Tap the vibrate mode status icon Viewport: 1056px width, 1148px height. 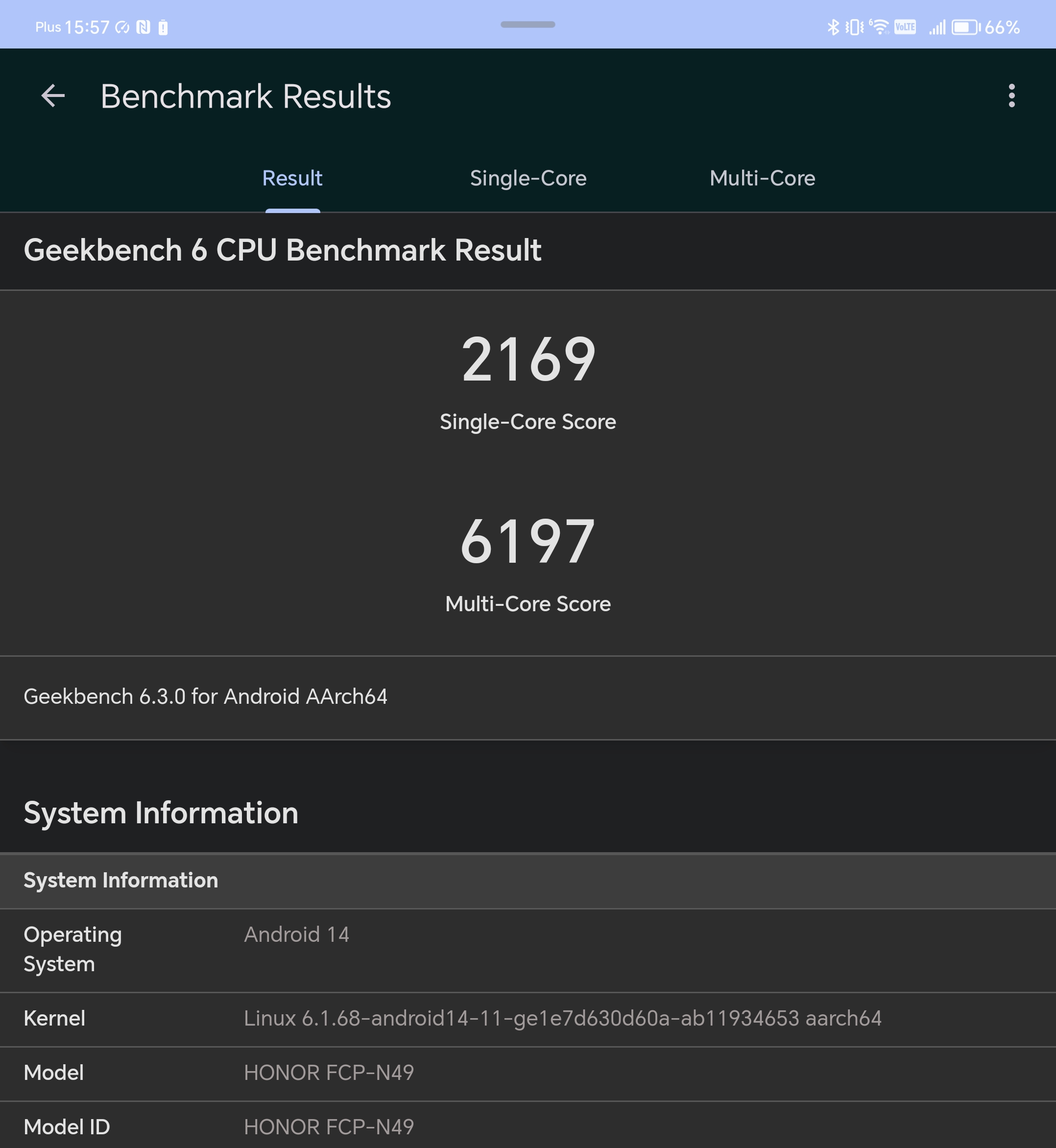tap(854, 27)
